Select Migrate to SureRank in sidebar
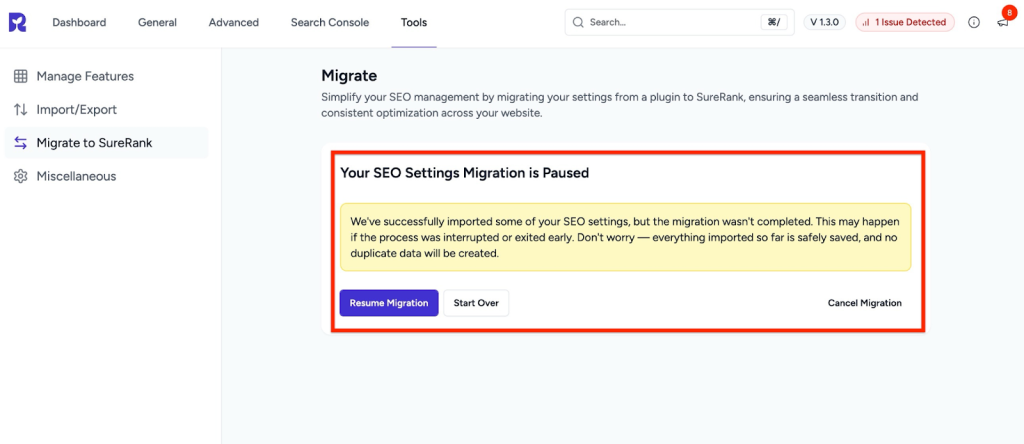 [106, 143]
